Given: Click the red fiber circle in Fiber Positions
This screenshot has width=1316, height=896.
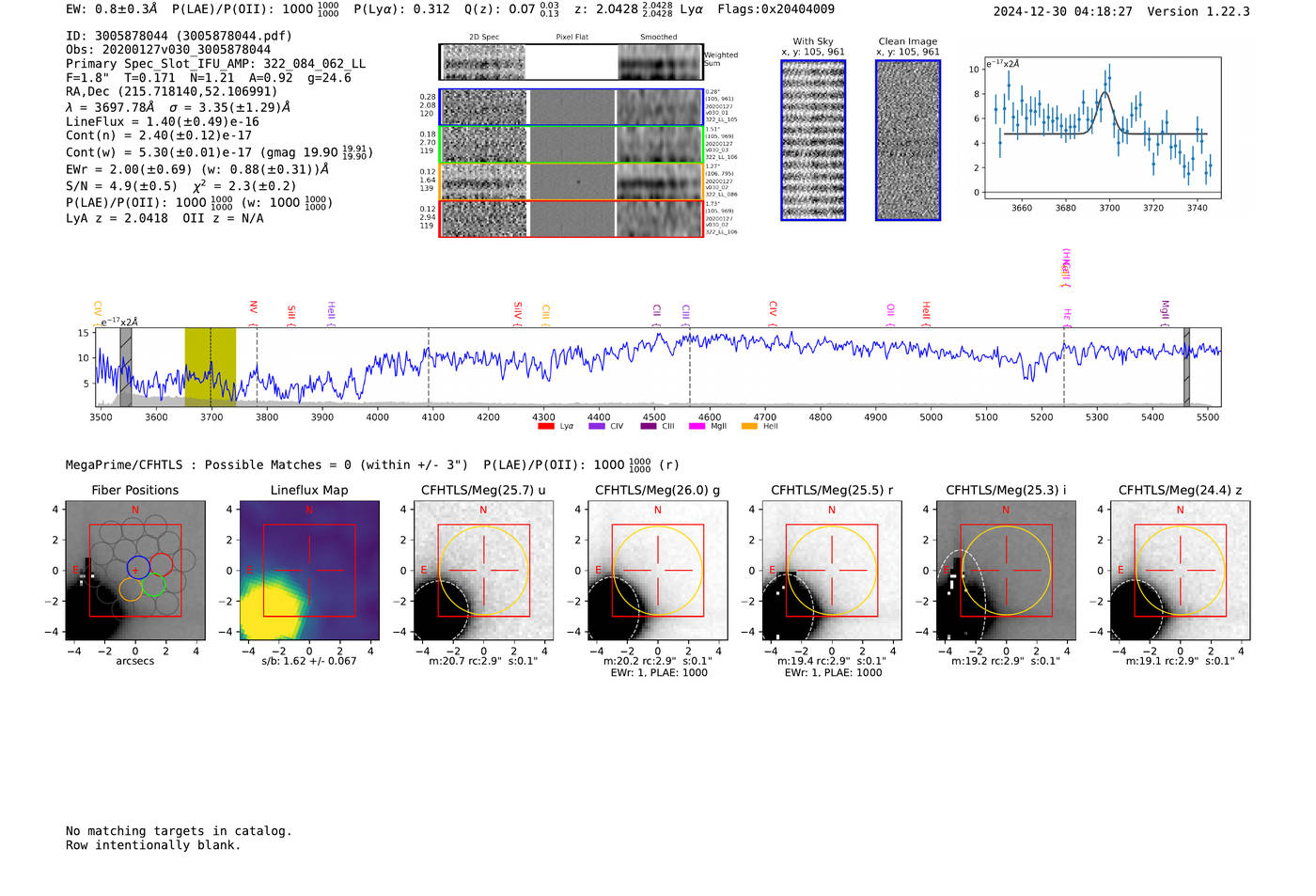Looking at the screenshot, I should tap(161, 564).
